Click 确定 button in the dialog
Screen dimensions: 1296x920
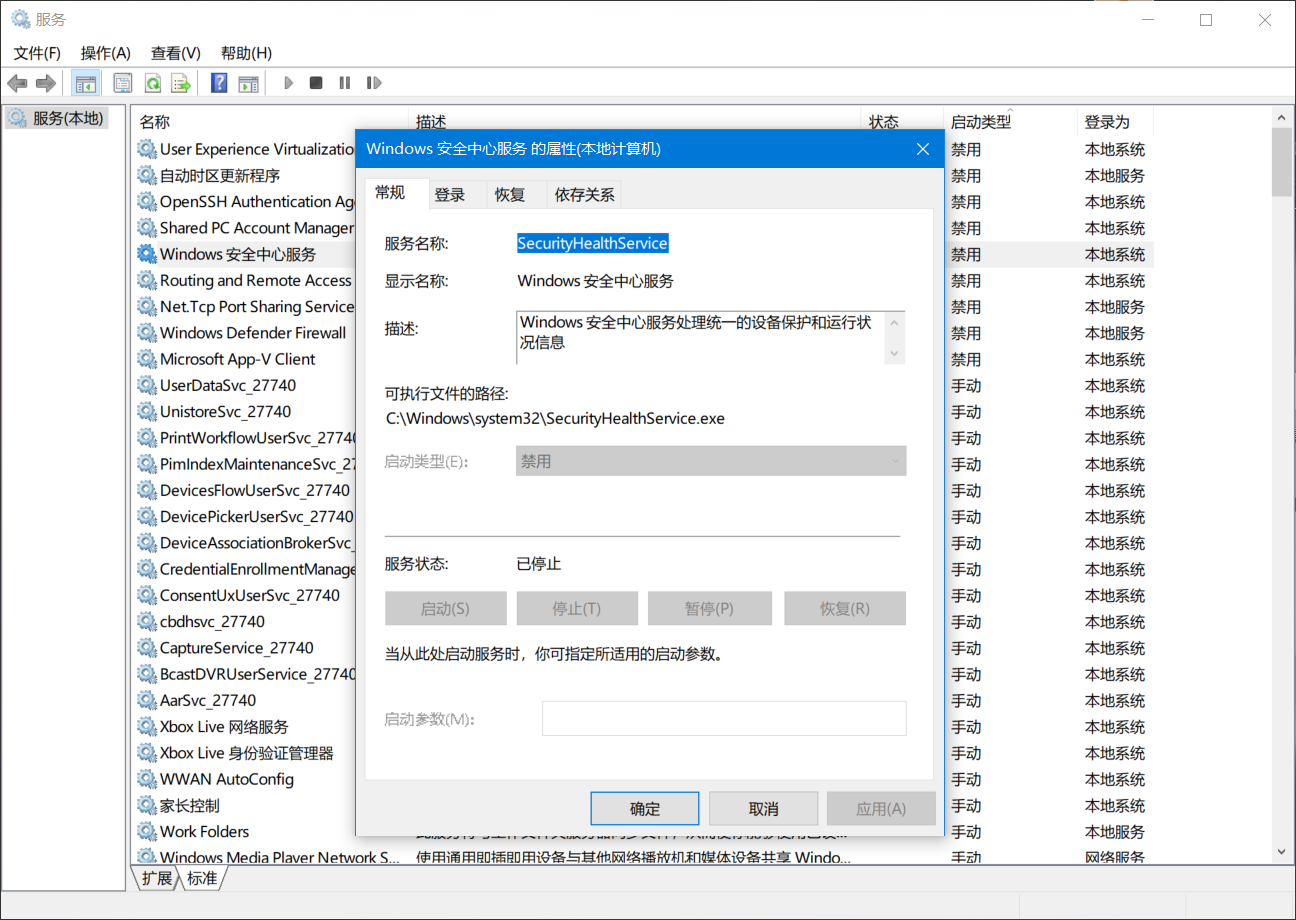(645, 808)
